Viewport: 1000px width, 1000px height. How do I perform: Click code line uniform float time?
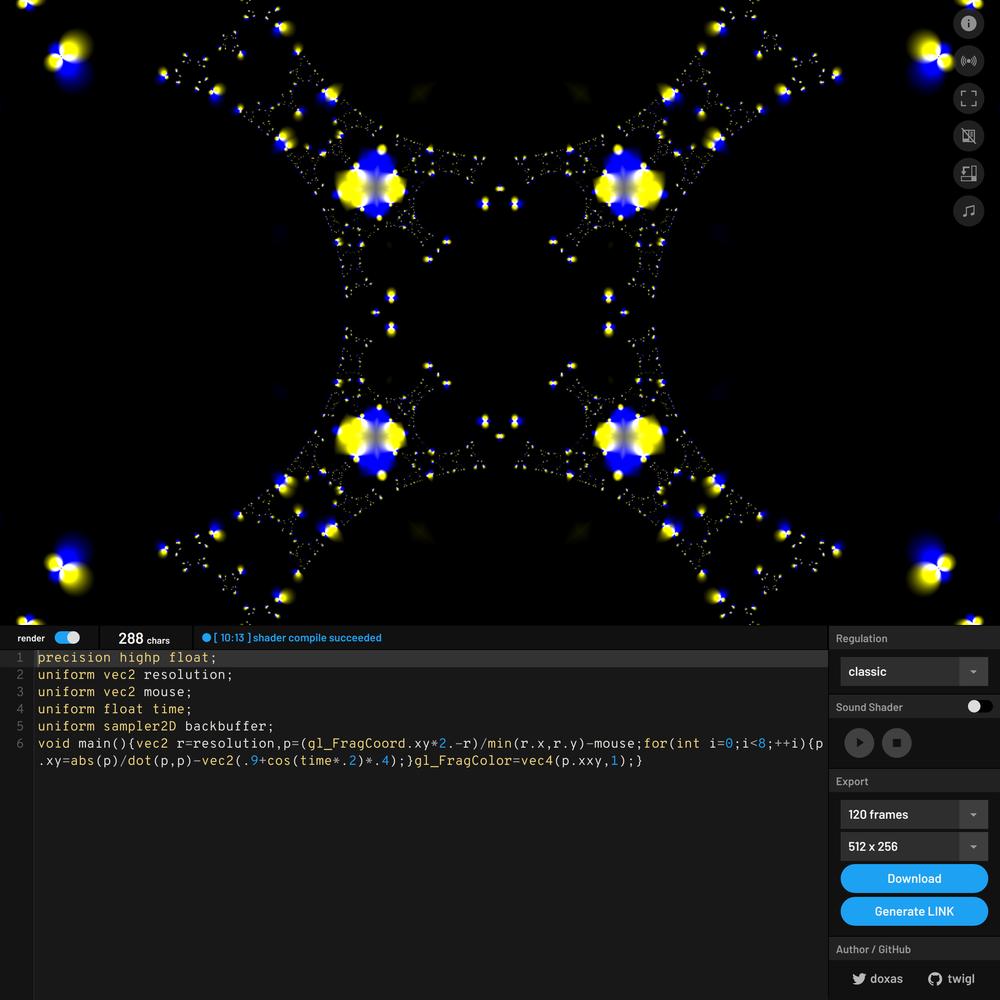click(x=114, y=709)
